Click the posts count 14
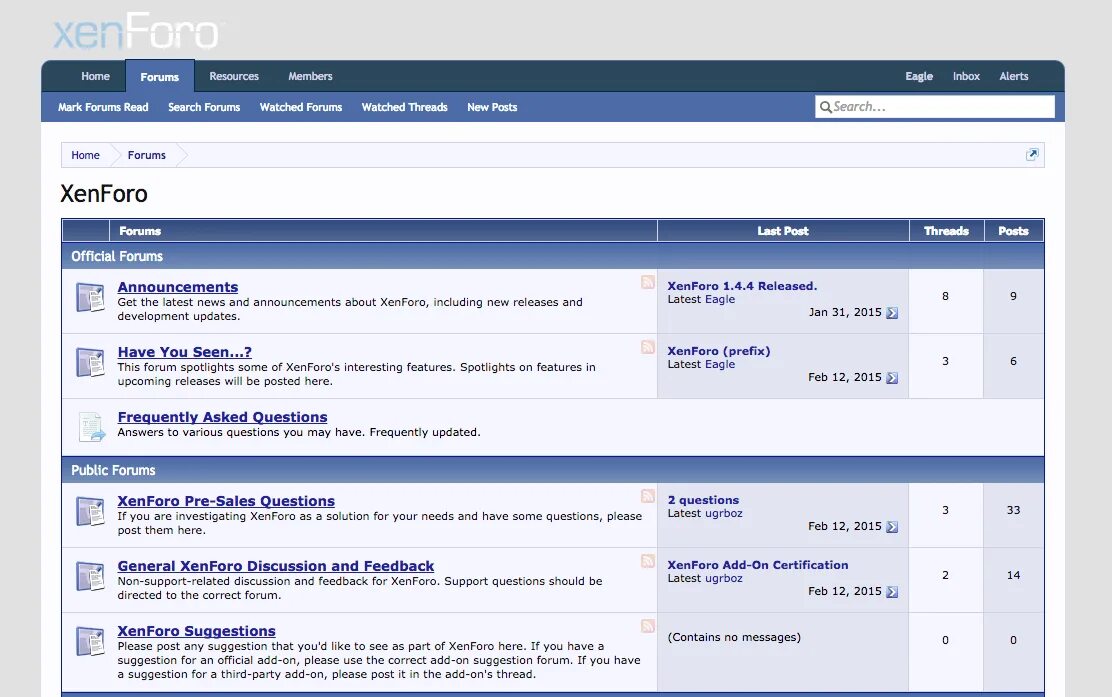Viewport: 1112px width, 697px height. pos(1013,575)
